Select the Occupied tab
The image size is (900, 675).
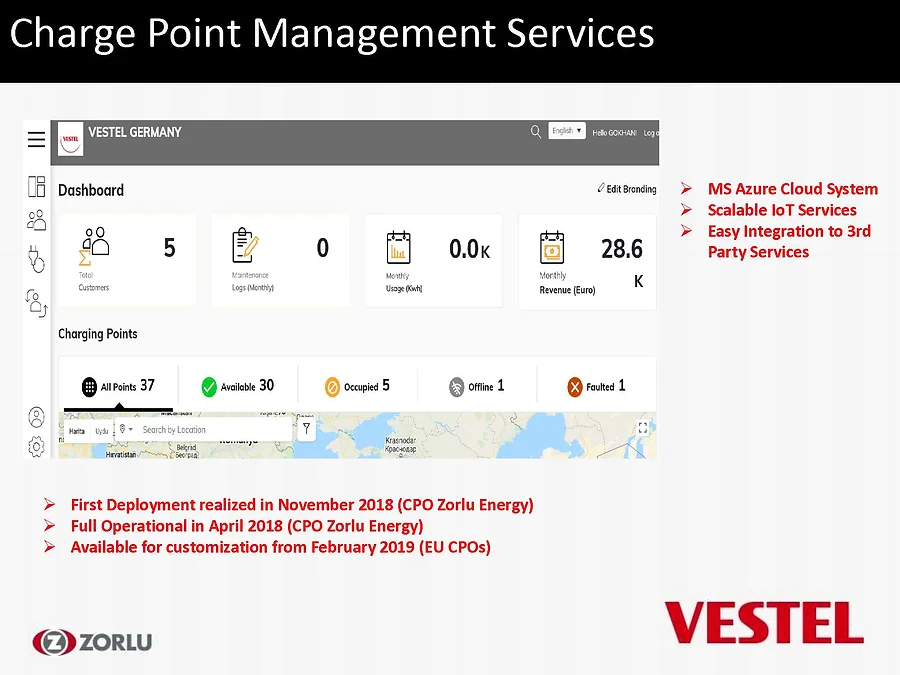358,386
